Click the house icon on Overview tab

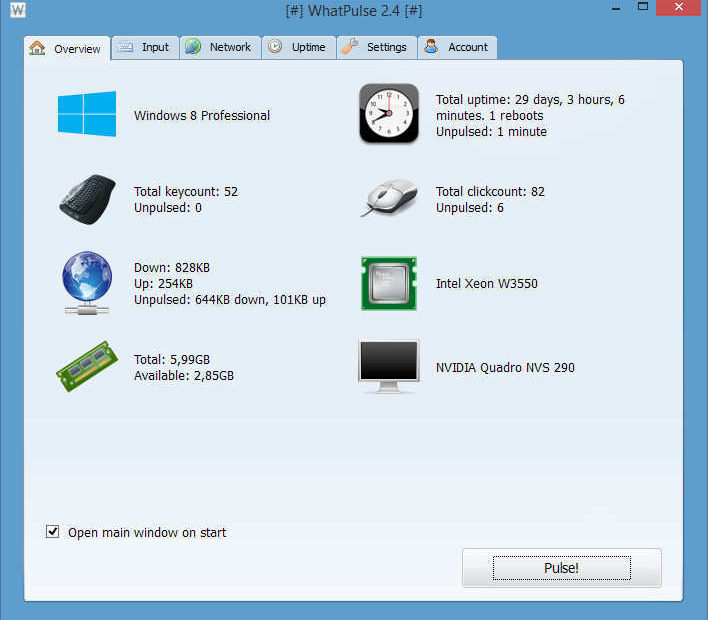coord(37,47)
